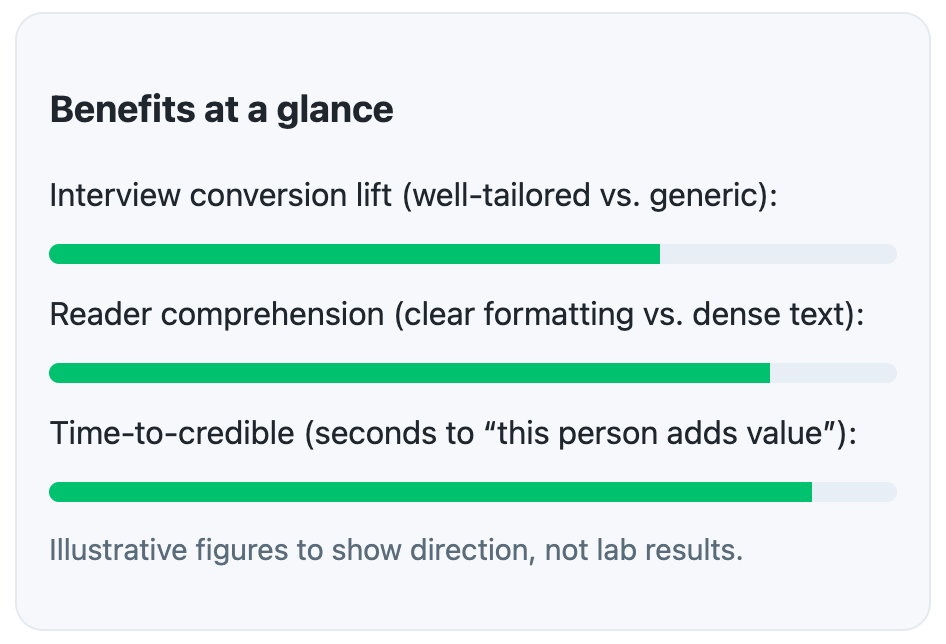946x644 pixels.
Task: Click the Interview conversion lift progress bar
Action: pyautogui.click(x=472, y=254)
